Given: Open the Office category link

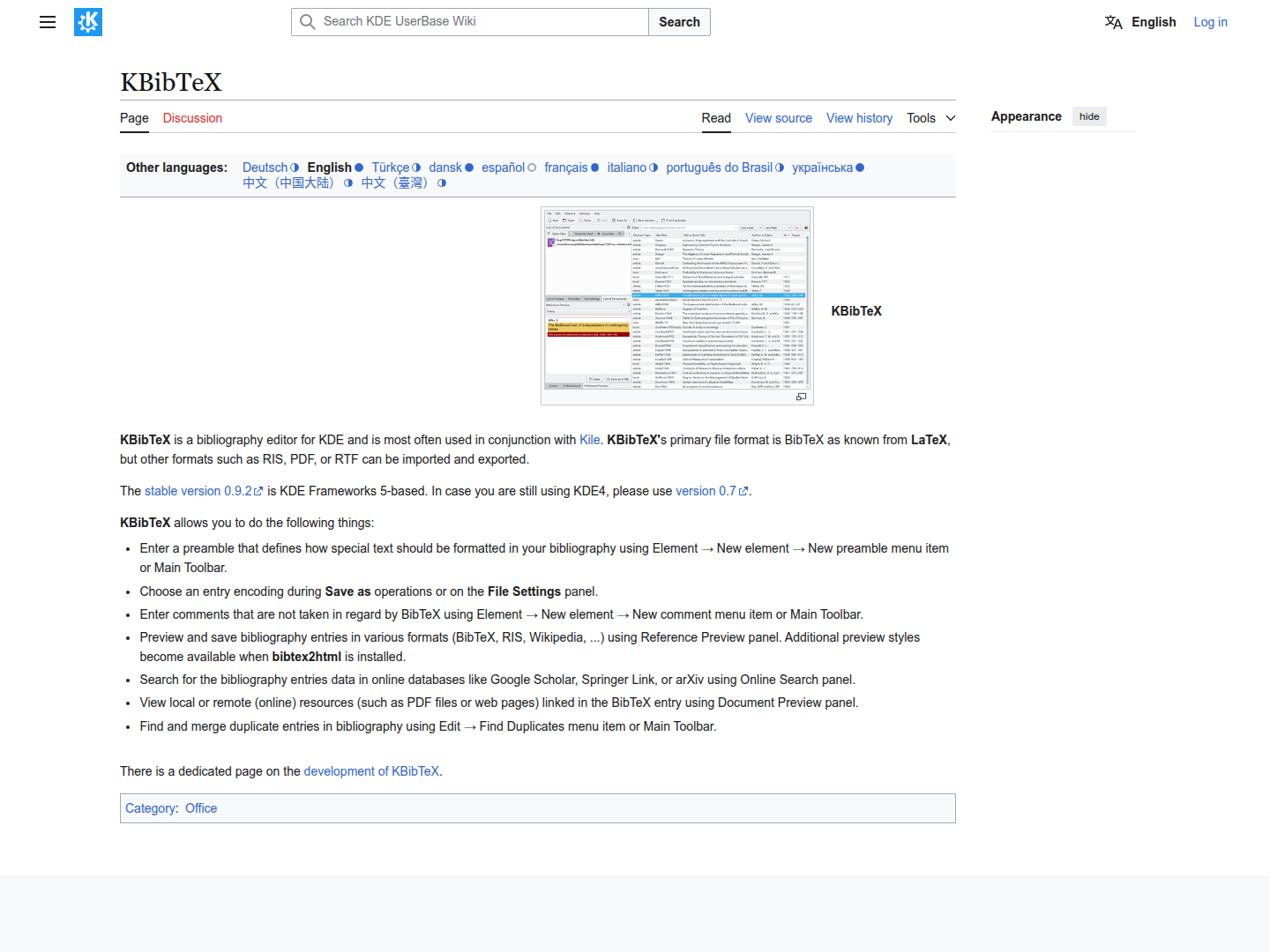Looking at the screenshot, I should coord(201,808).
